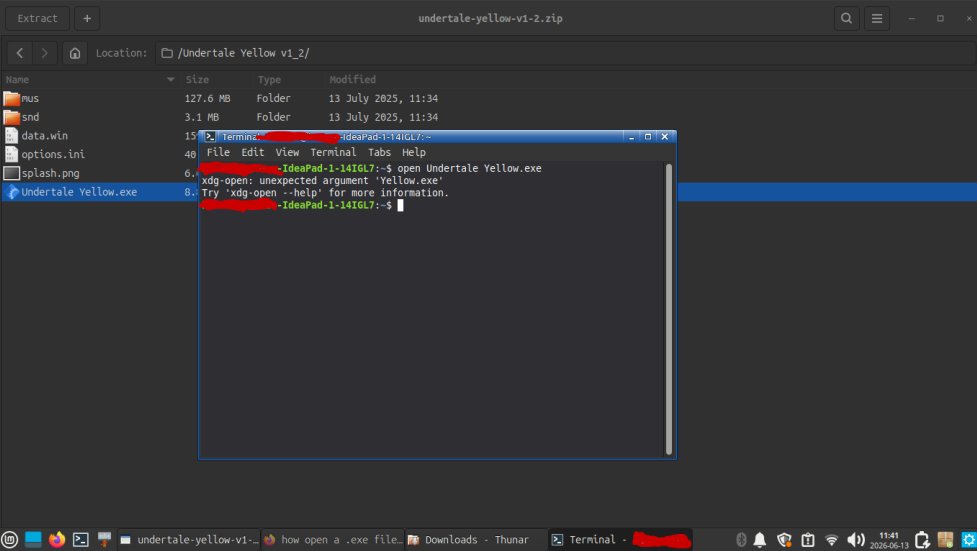Open the Terminal View menu

[x=287, y=152]
